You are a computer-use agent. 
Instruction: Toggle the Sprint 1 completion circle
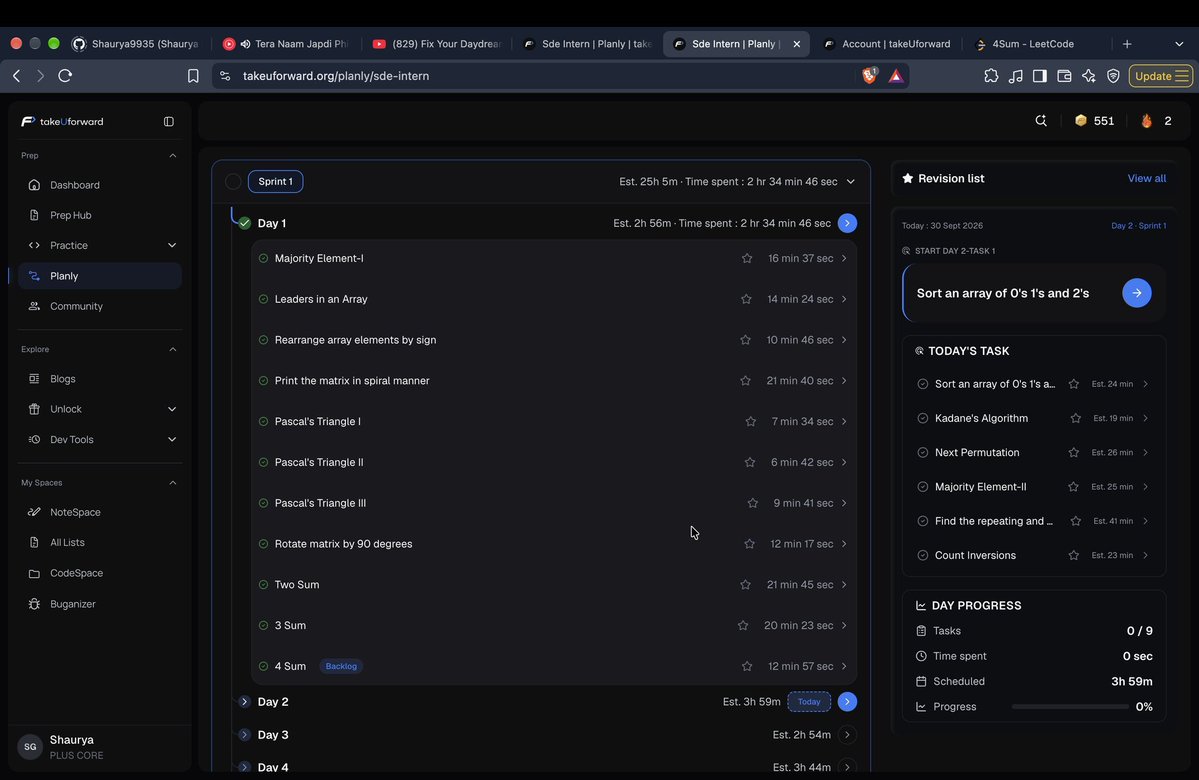click(x=233, y=181)
